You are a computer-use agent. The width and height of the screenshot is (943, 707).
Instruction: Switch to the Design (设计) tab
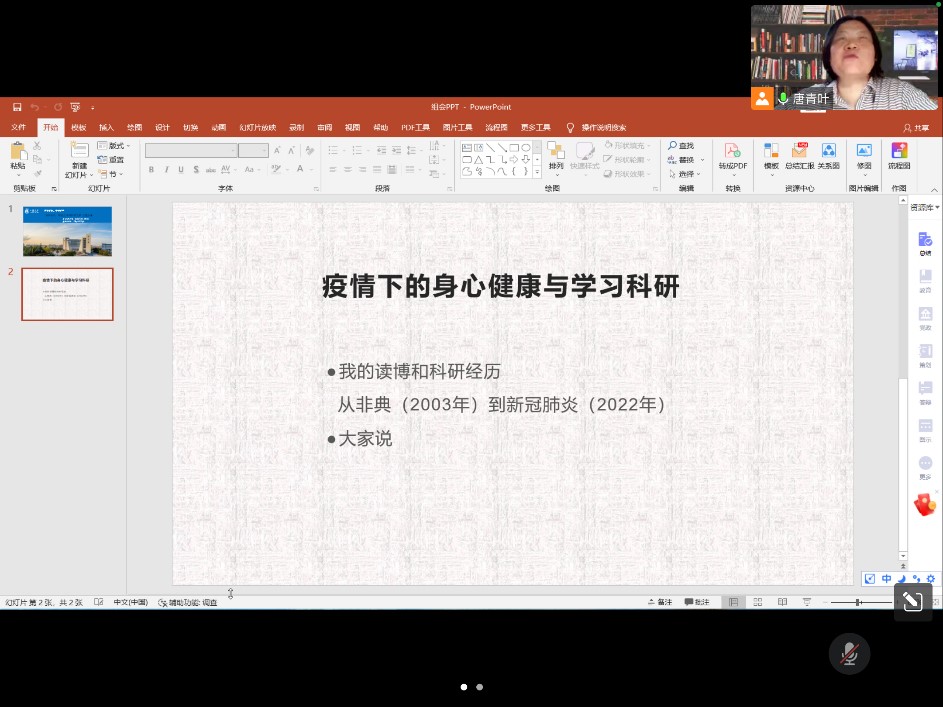click(x=162, y=128)
